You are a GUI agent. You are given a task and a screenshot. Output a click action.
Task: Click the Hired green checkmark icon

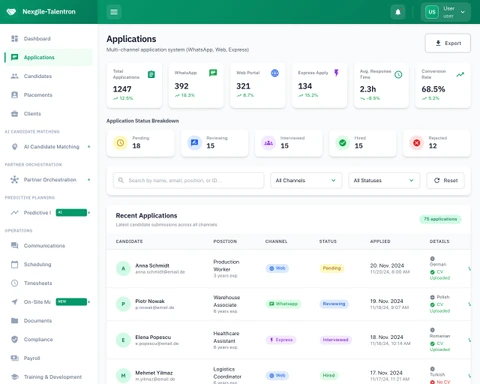pos(342,143)
